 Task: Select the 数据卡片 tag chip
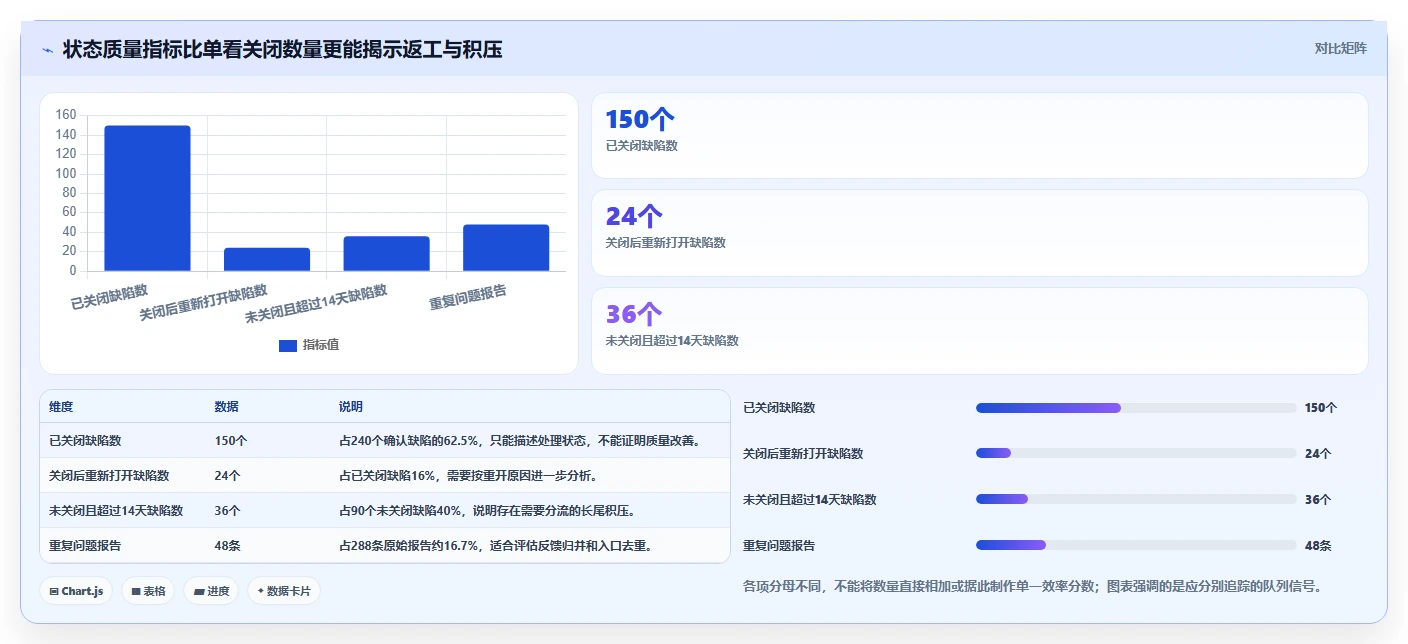click(x=284, y=591)
